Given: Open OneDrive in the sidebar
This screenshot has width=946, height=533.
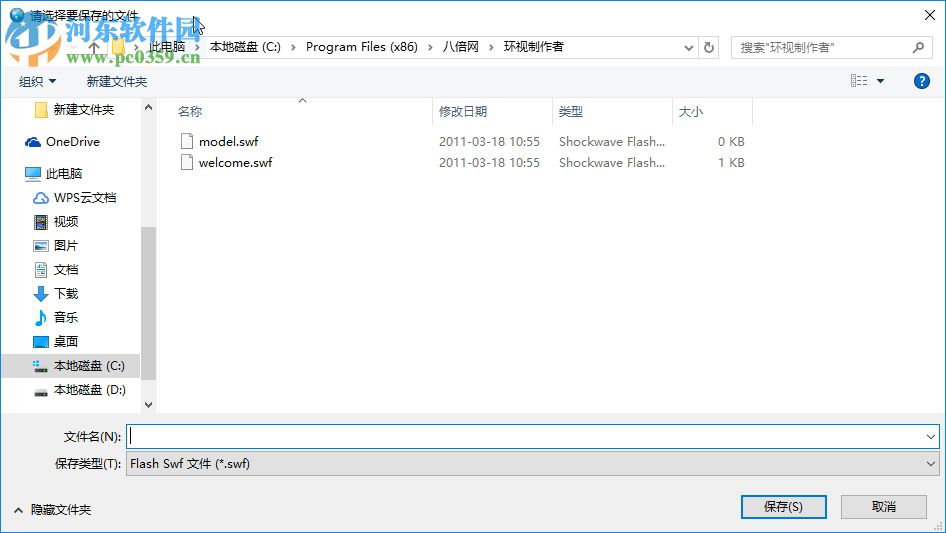Looking at the screenshot, I should 62,142.
